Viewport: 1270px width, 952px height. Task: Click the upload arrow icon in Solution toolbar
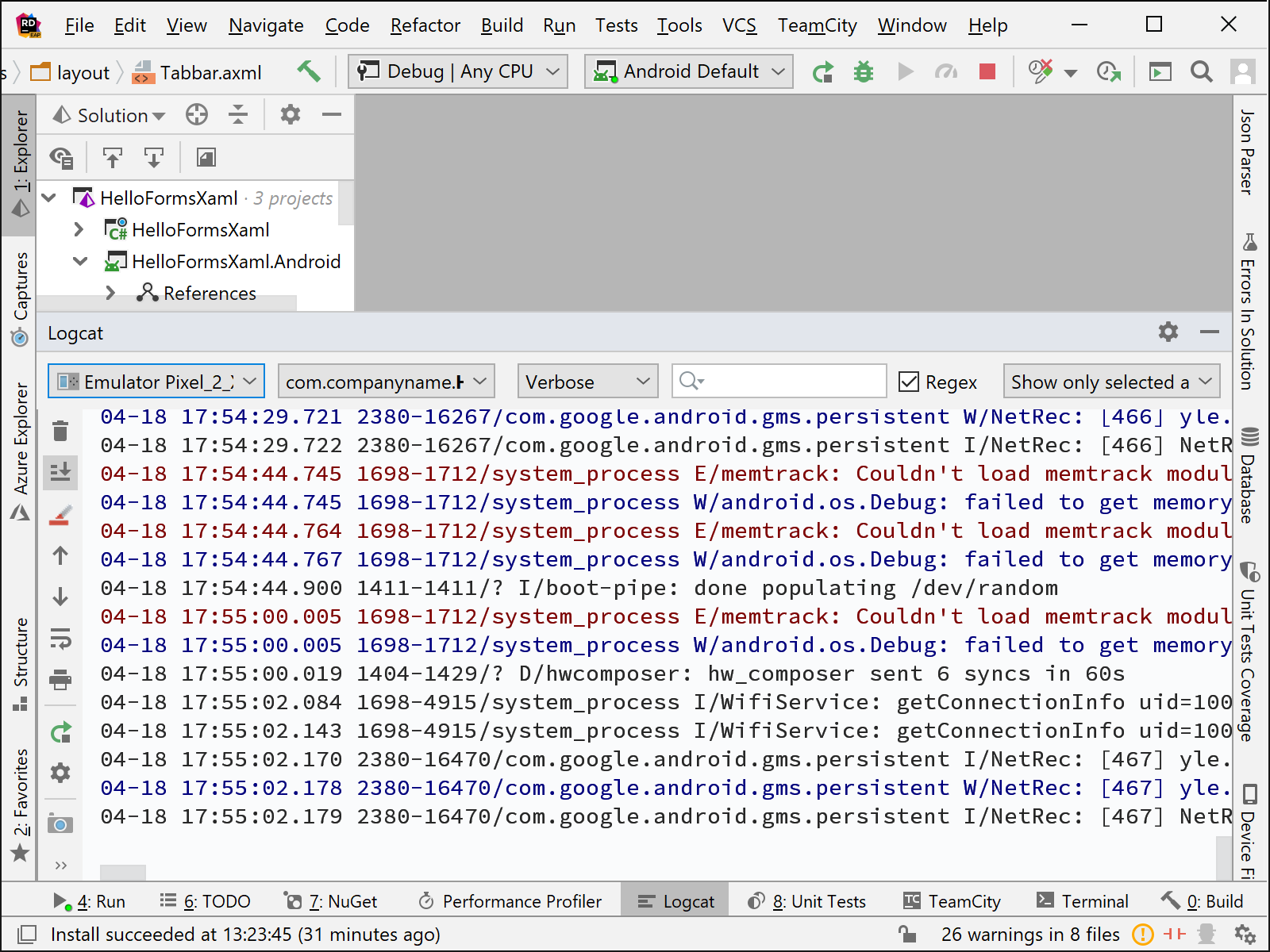pos(113,158)
